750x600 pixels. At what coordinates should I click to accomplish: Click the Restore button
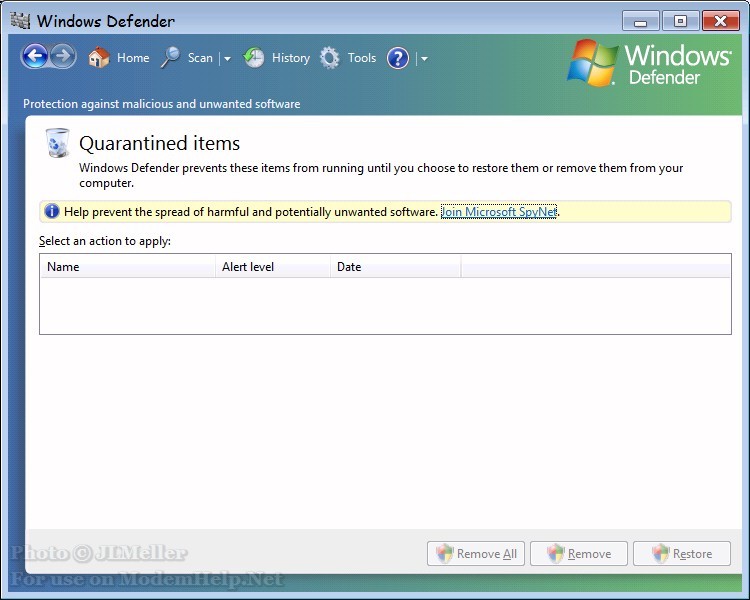pyautogui.click(x=682, y=554)
